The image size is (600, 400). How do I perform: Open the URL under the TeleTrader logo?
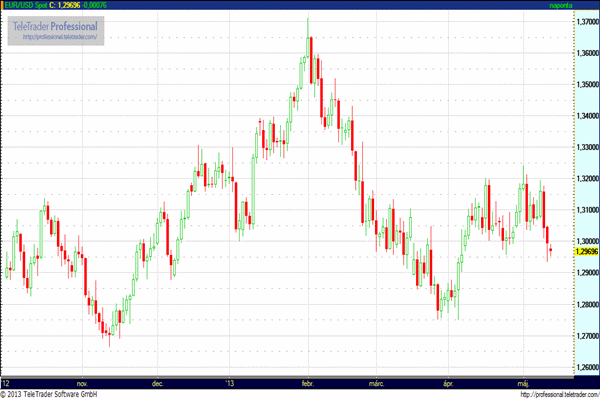point(60,37)
